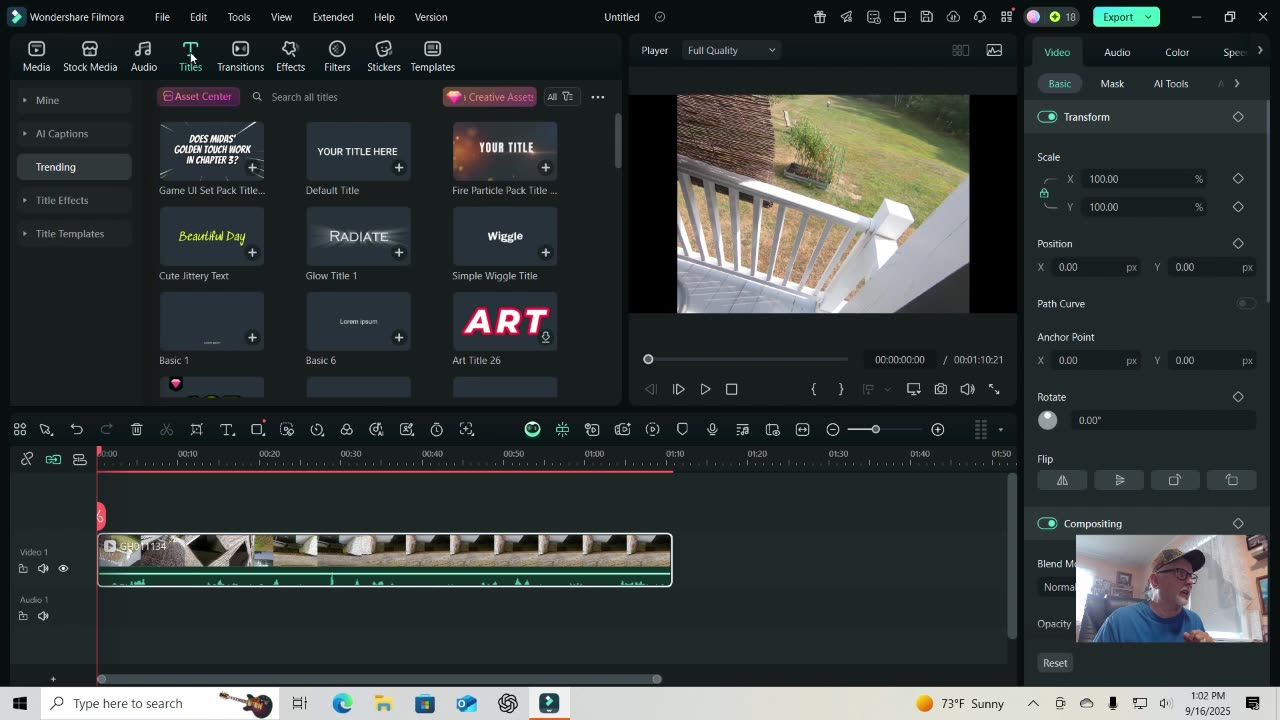Click the Asset Center button
The height and width of the screenshot is (720, 1280).
click(x=197, y=97)
